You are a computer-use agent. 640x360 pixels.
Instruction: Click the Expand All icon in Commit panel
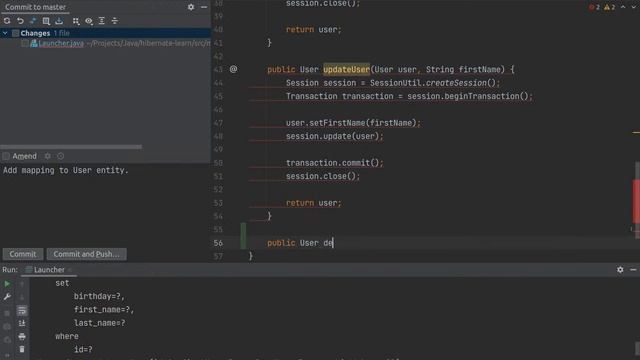tap(102, 20)
